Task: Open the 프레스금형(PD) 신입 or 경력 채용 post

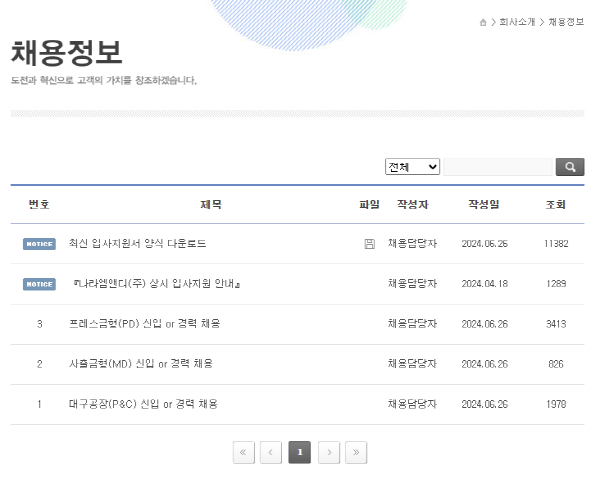Action: click(144, 324)
